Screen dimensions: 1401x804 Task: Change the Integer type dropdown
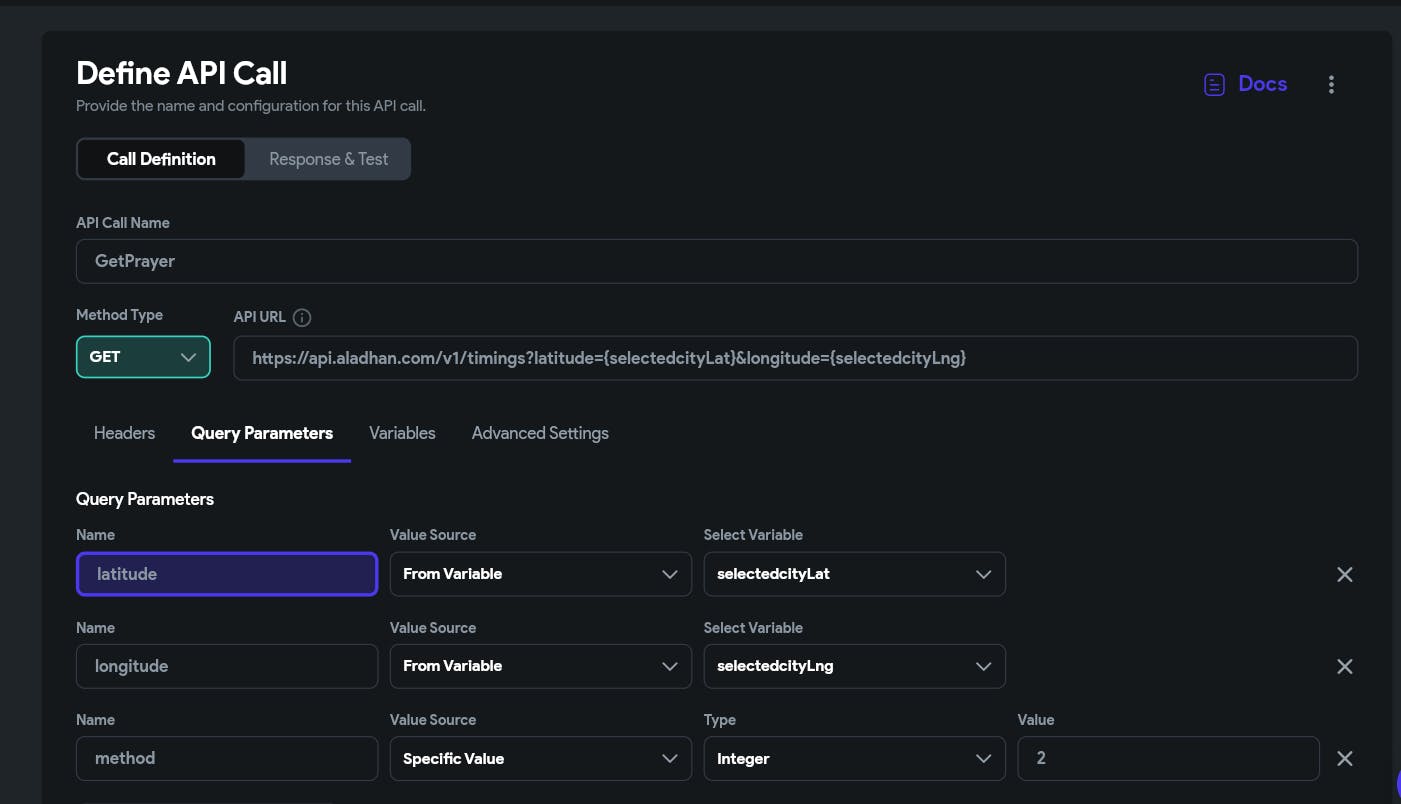tap(854, 758)
